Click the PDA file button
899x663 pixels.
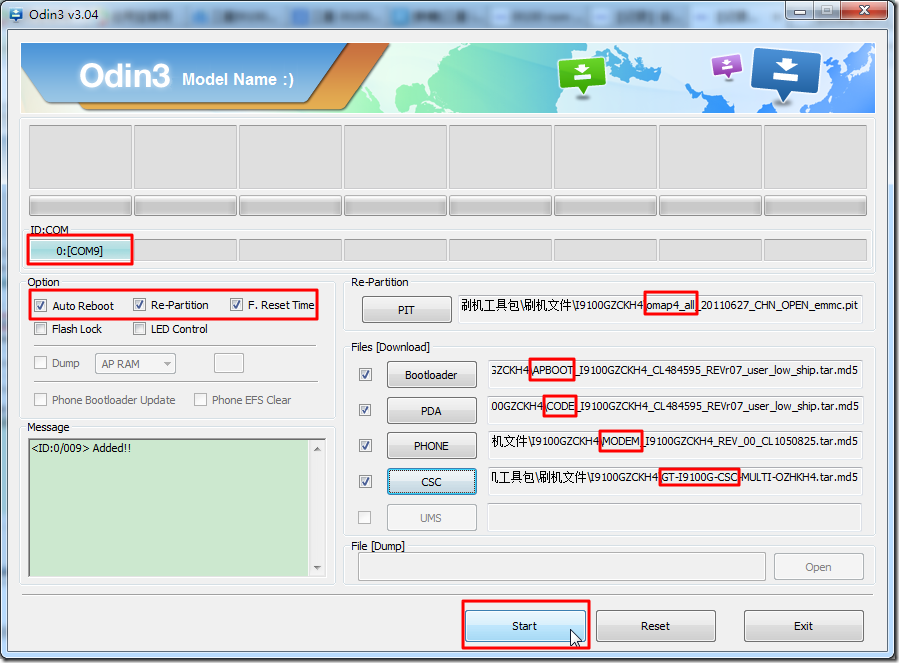coord(432,411)
